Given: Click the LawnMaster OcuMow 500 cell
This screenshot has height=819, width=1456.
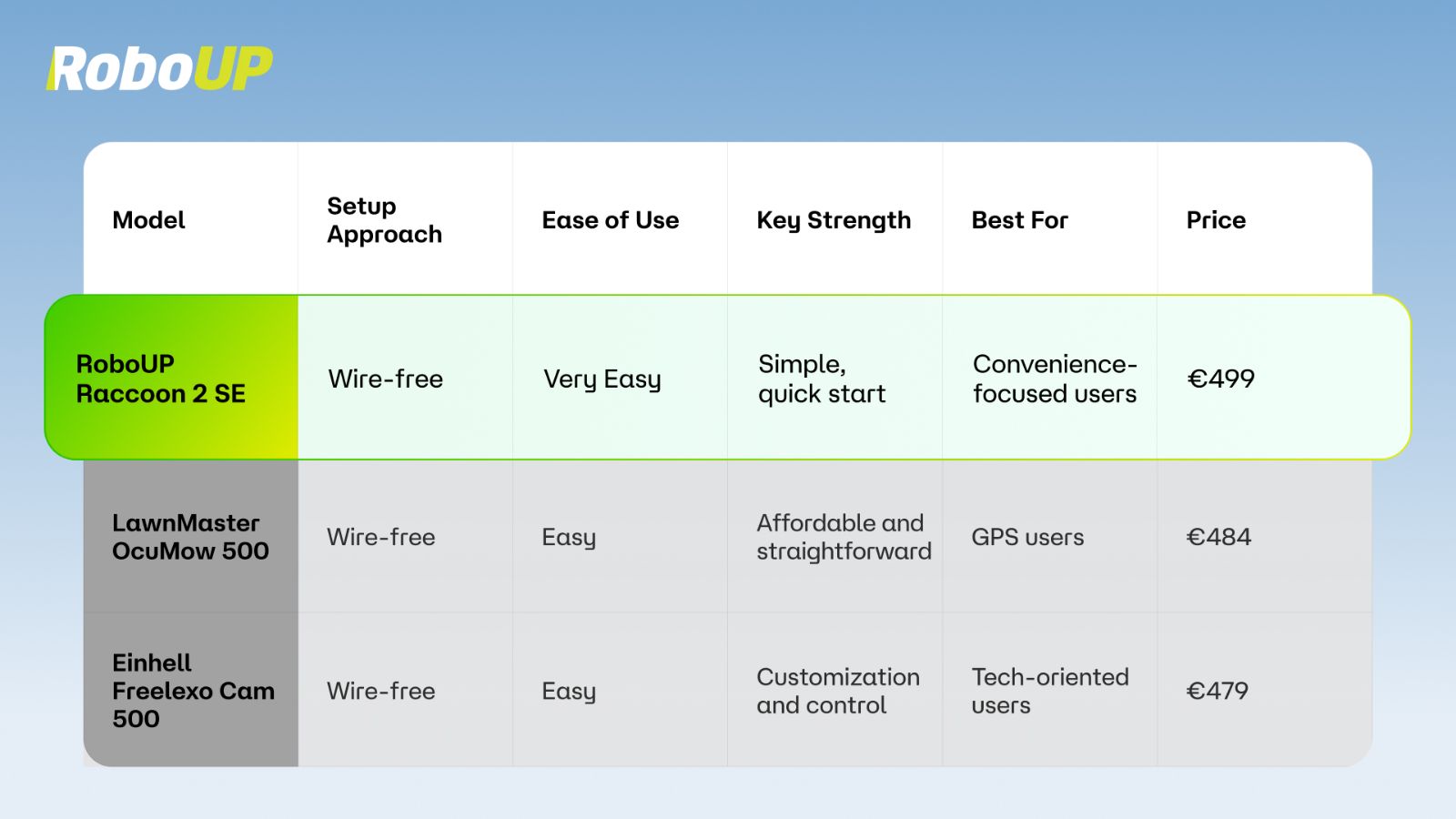Looking at the screenshot, I should click(190, 537).
